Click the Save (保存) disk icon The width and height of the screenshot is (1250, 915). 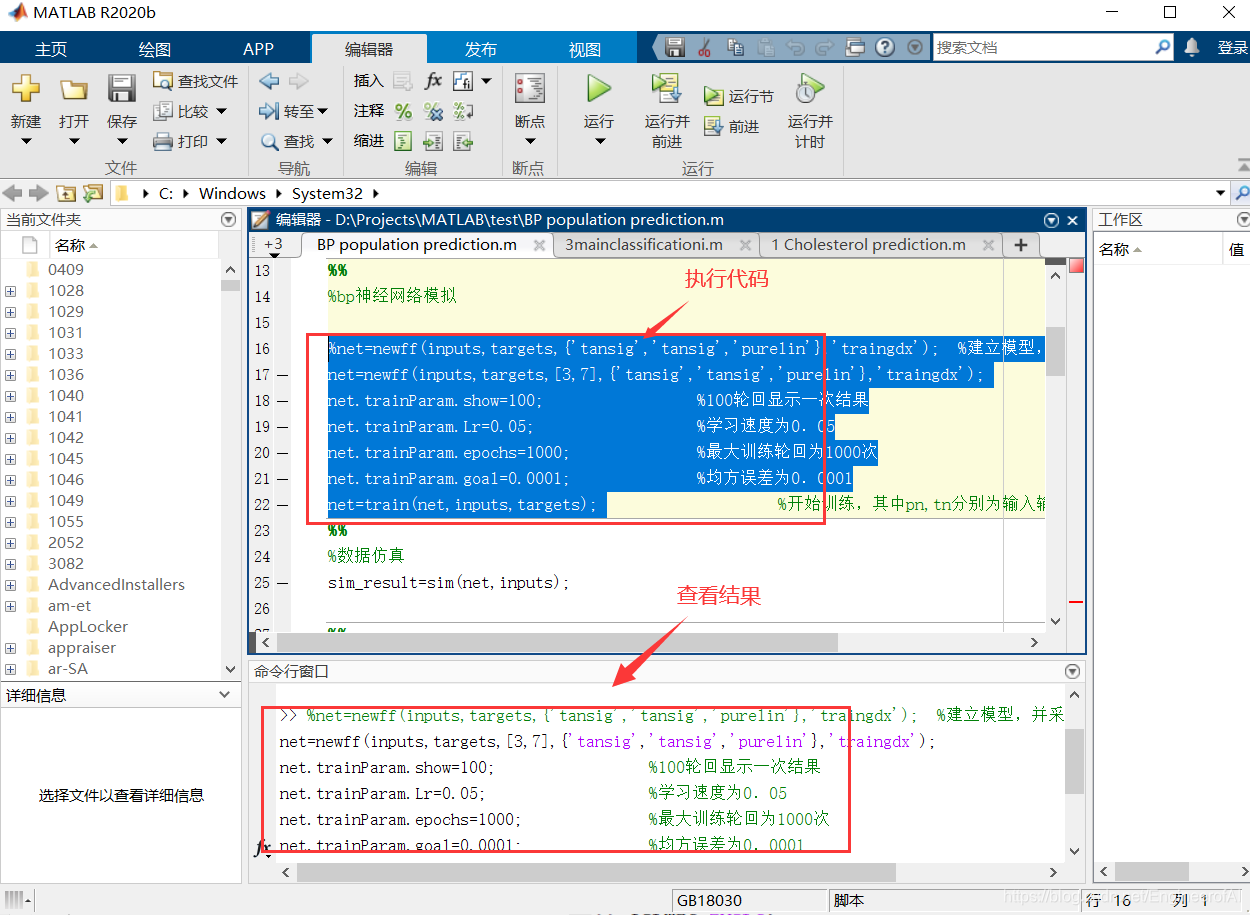(x=122, y=89)
